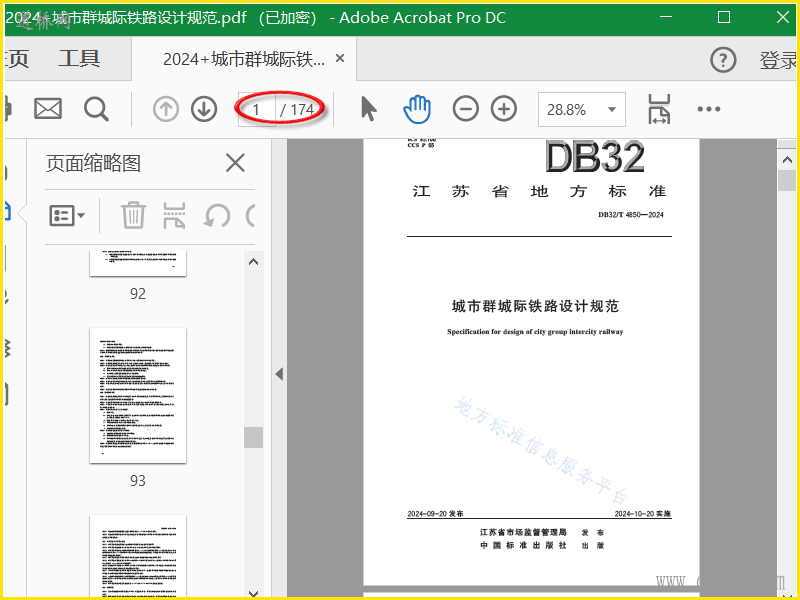Click document view scroll up arrow
Screen dimensions: 800x600
pos(787,160)
